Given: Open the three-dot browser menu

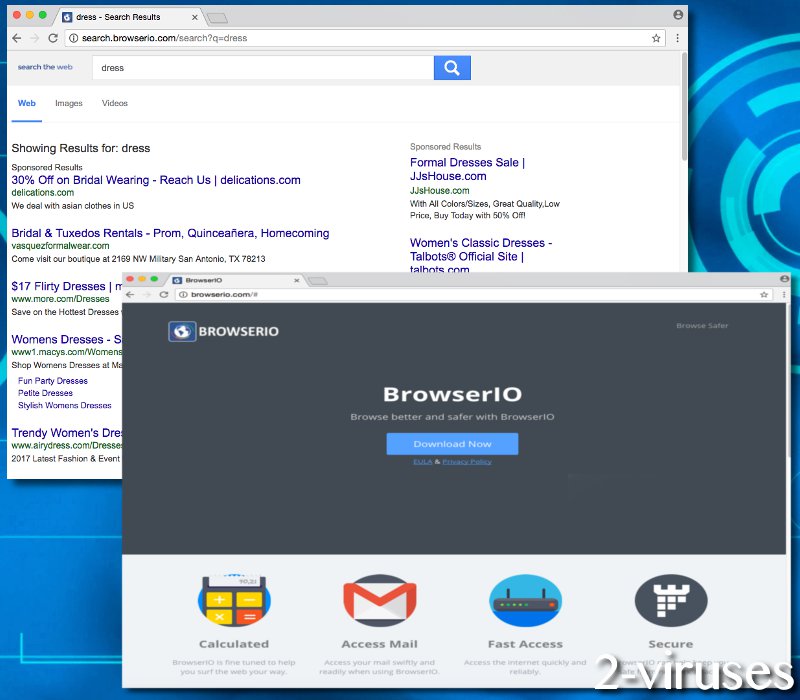Looking at the screenshot, I should point(677,38).
